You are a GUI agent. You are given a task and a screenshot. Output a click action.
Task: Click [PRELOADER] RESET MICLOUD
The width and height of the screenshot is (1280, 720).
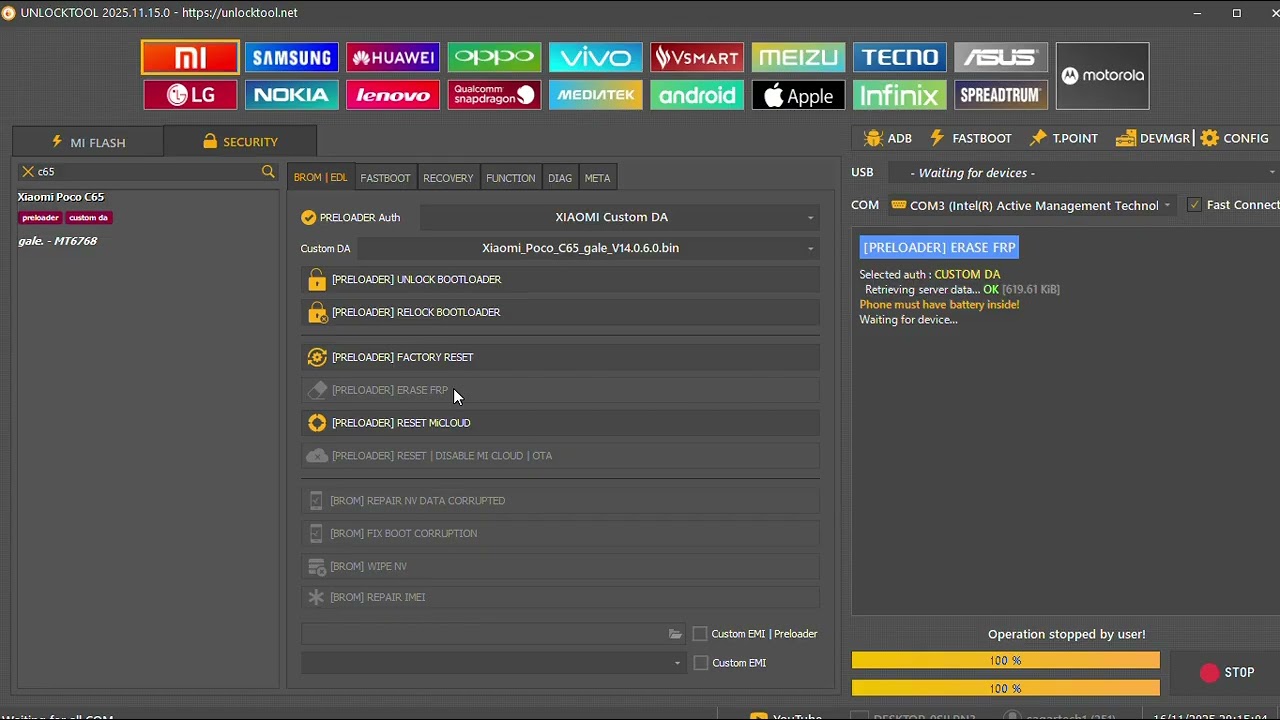(x=560, y=423)
